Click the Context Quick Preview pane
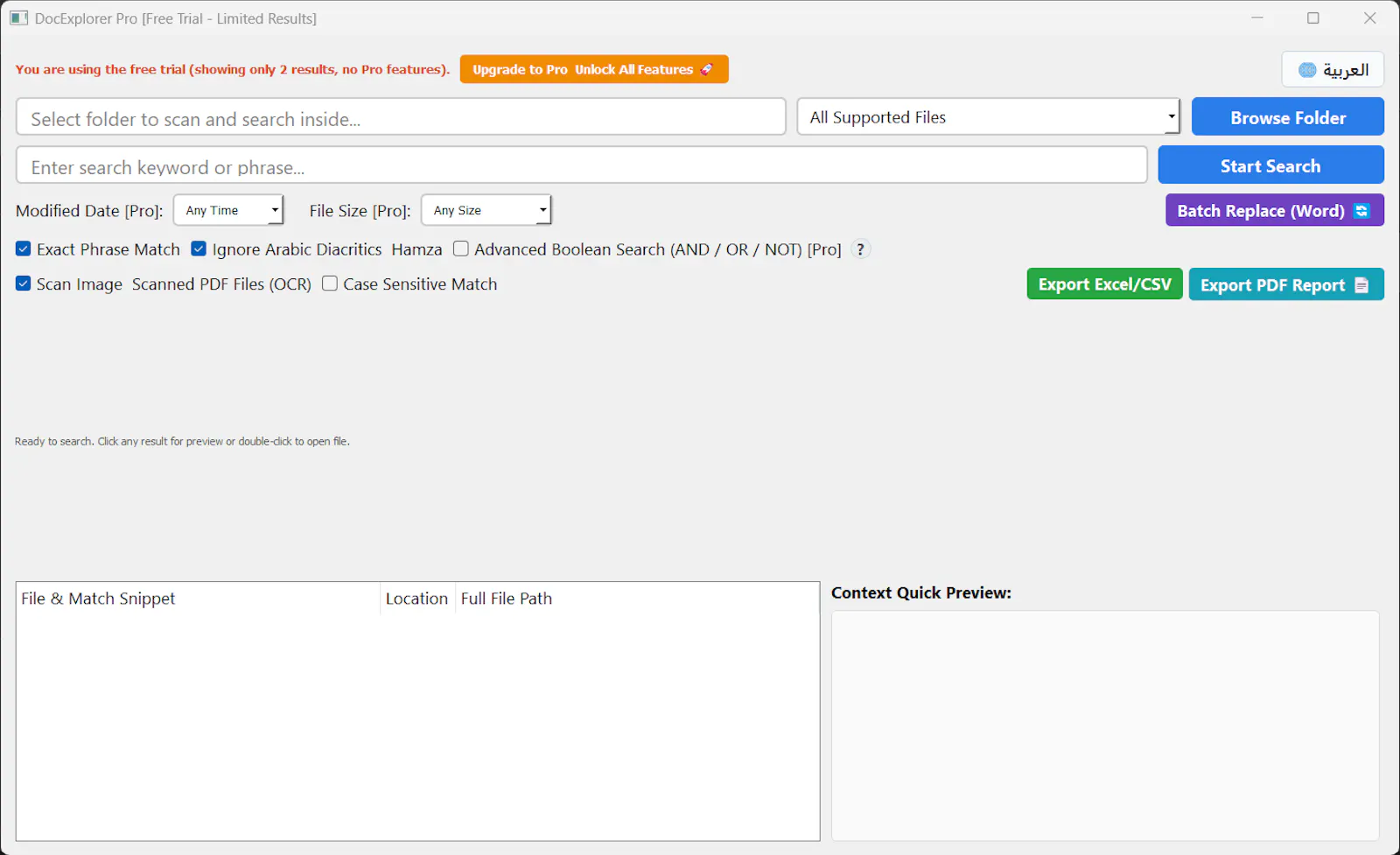 click(1105, 725)
